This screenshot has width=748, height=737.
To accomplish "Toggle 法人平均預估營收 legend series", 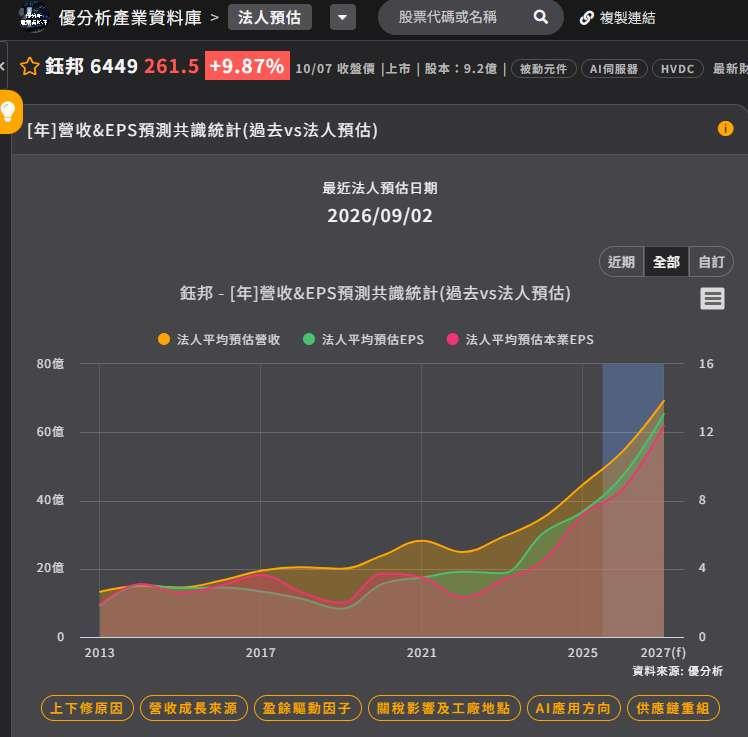I will (x=219, y=340).
